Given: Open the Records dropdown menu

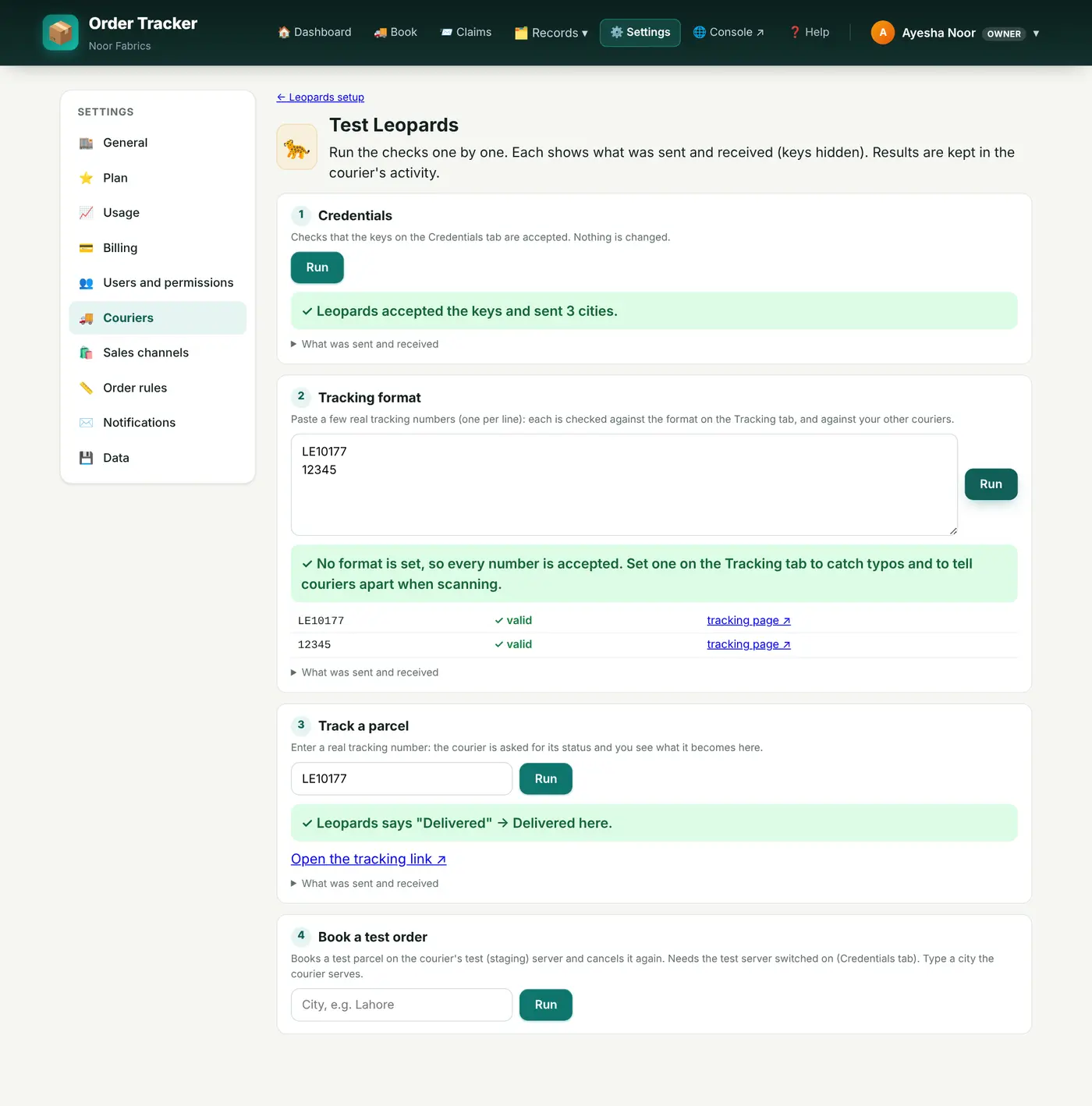Looking at the screenshot, I should (x=551, y=33).
